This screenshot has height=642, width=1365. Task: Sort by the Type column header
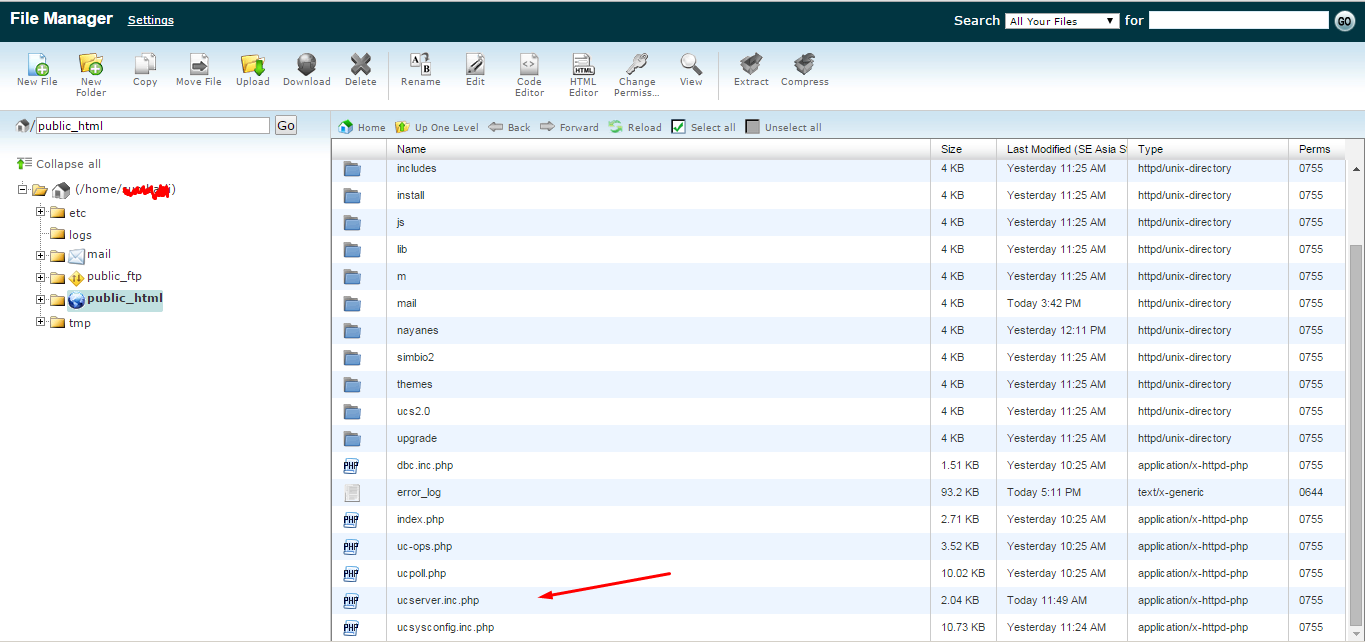point(1208,149)
